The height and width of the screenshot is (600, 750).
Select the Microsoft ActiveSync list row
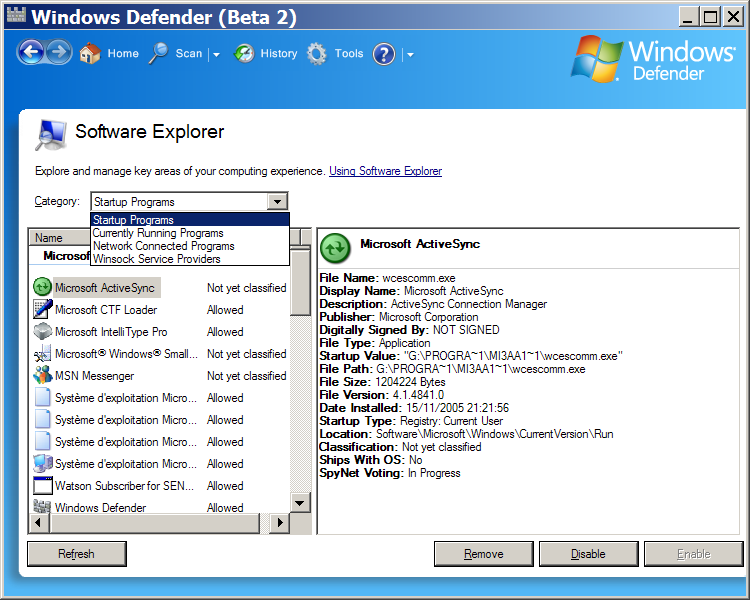(x=159, y=288)
